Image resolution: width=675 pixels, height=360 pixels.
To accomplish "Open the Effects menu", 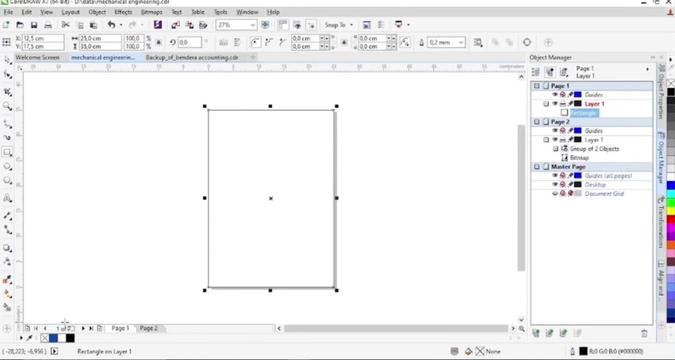I will [123, 12].
